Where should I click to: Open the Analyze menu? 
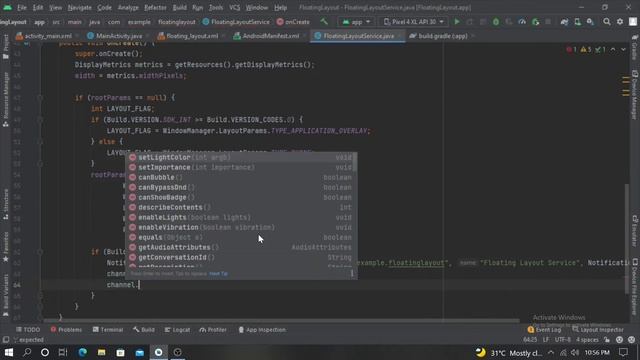pos(128,8)
